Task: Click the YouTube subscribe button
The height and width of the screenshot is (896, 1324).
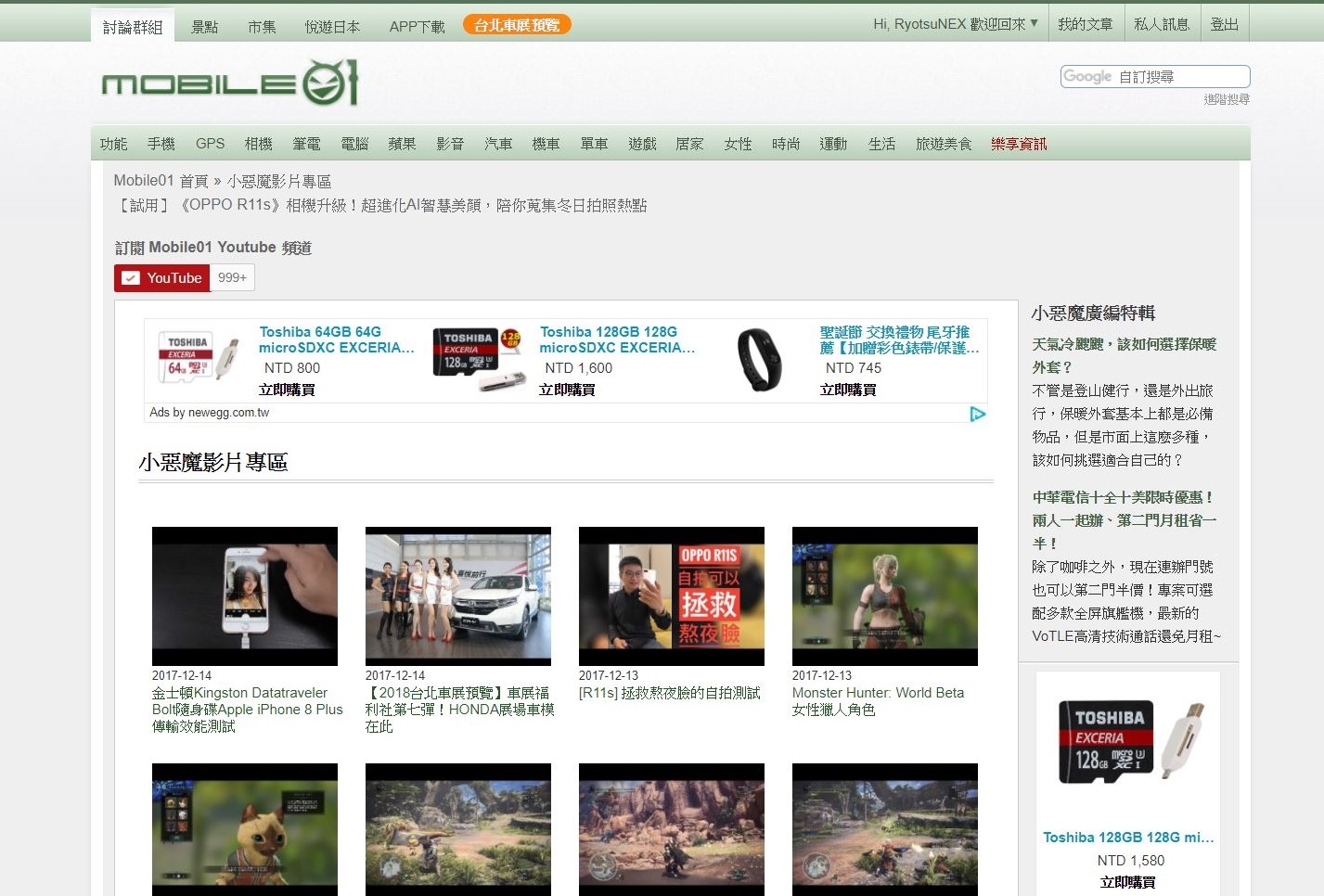Action: tap(162, 278)
